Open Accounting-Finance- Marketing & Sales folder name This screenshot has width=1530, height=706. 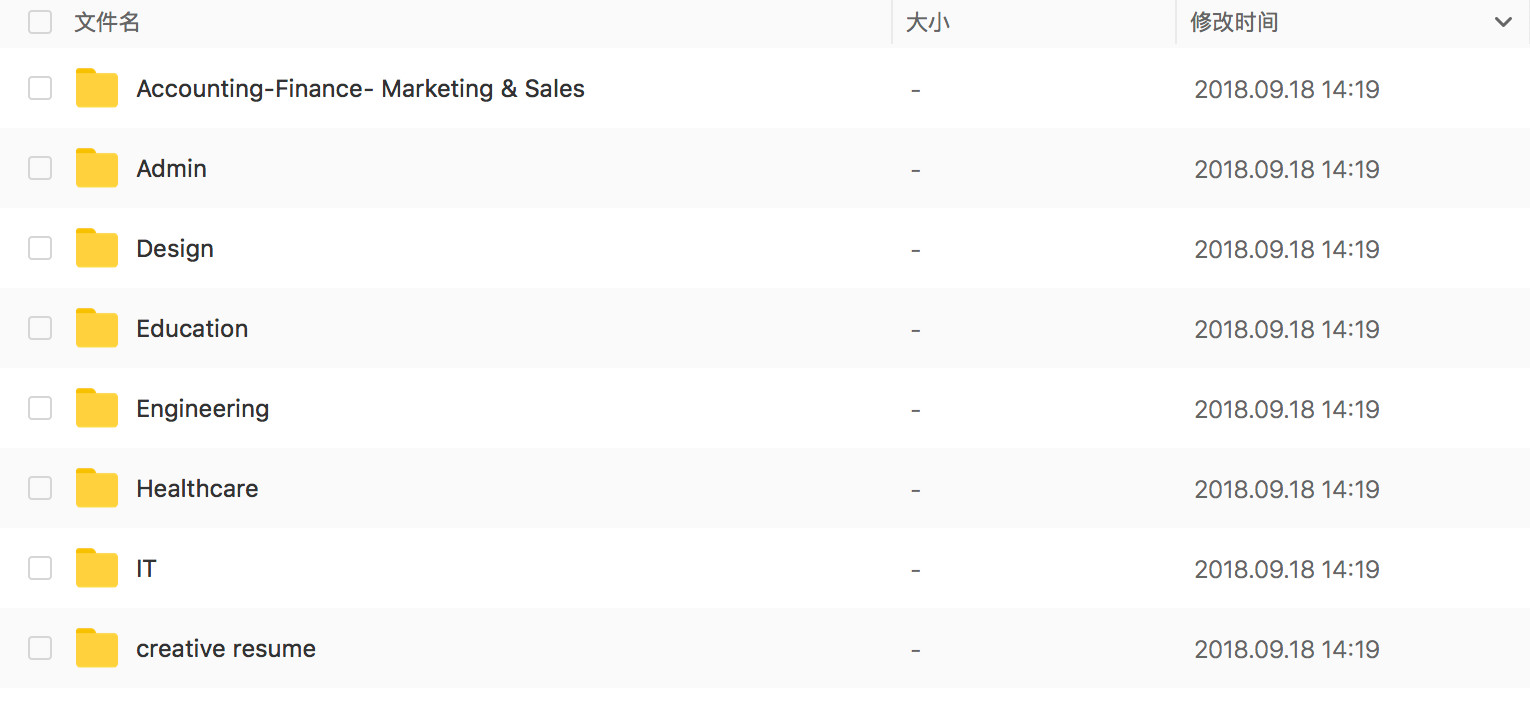tap(360, 89)
